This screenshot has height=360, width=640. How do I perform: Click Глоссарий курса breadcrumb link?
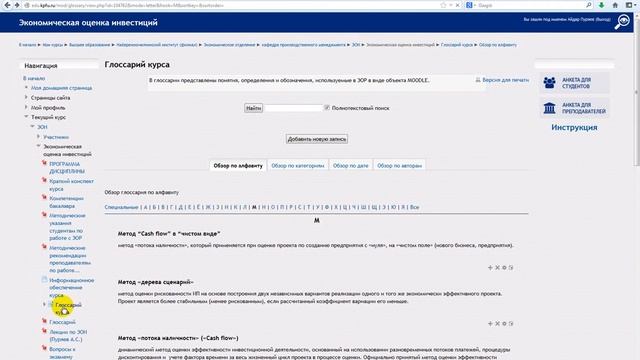pyautogui.click(x=457, y=45)
